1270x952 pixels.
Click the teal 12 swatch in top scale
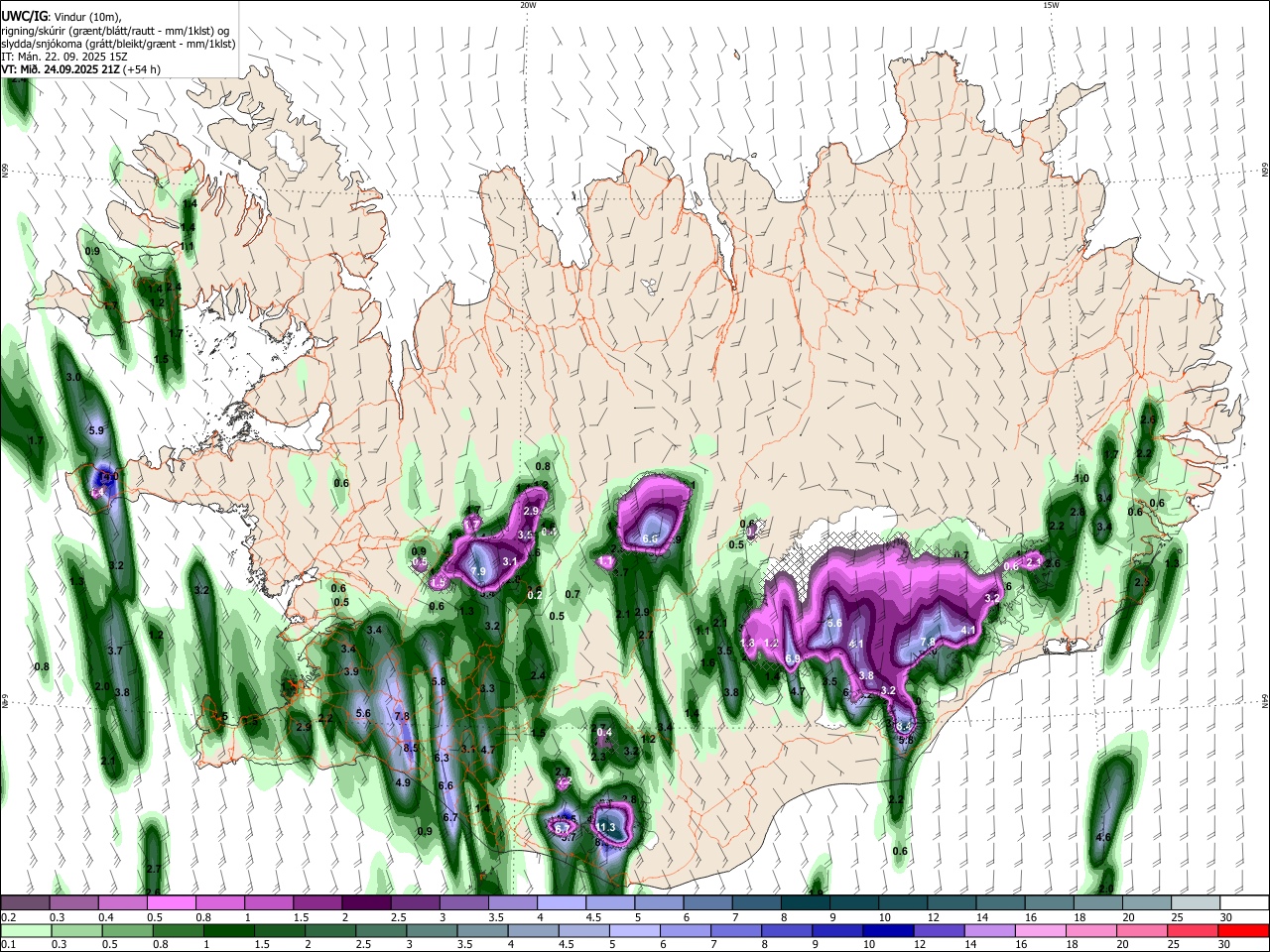click(952, 902)
